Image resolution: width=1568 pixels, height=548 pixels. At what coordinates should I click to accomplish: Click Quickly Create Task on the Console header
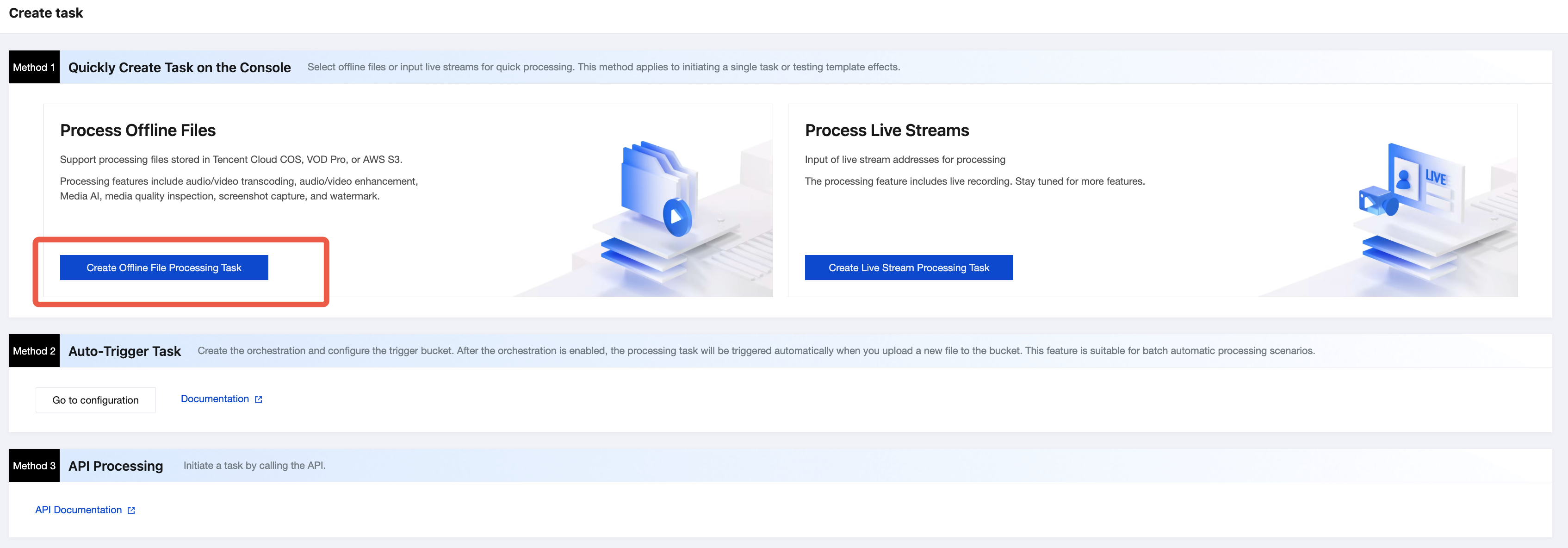coord(179,68)
